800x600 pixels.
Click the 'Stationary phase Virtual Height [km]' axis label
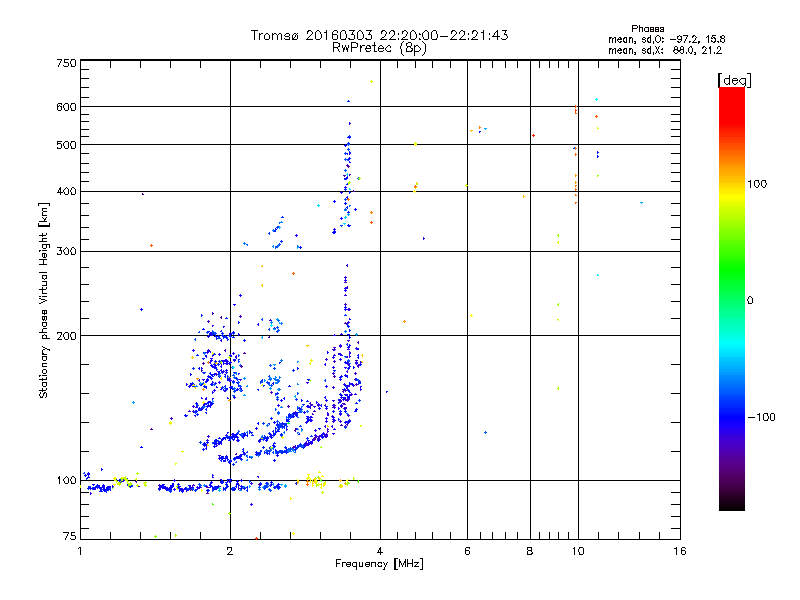(44, 301)
